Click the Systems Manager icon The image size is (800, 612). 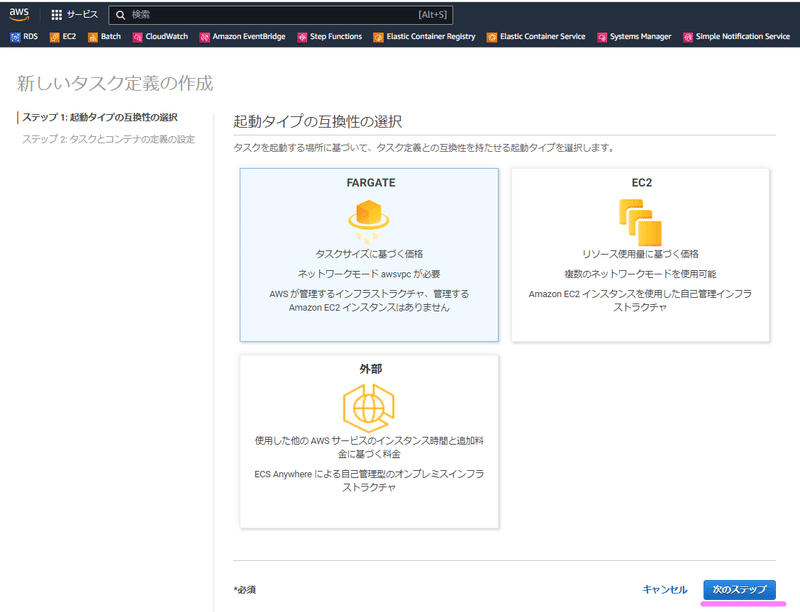[602, 37]
